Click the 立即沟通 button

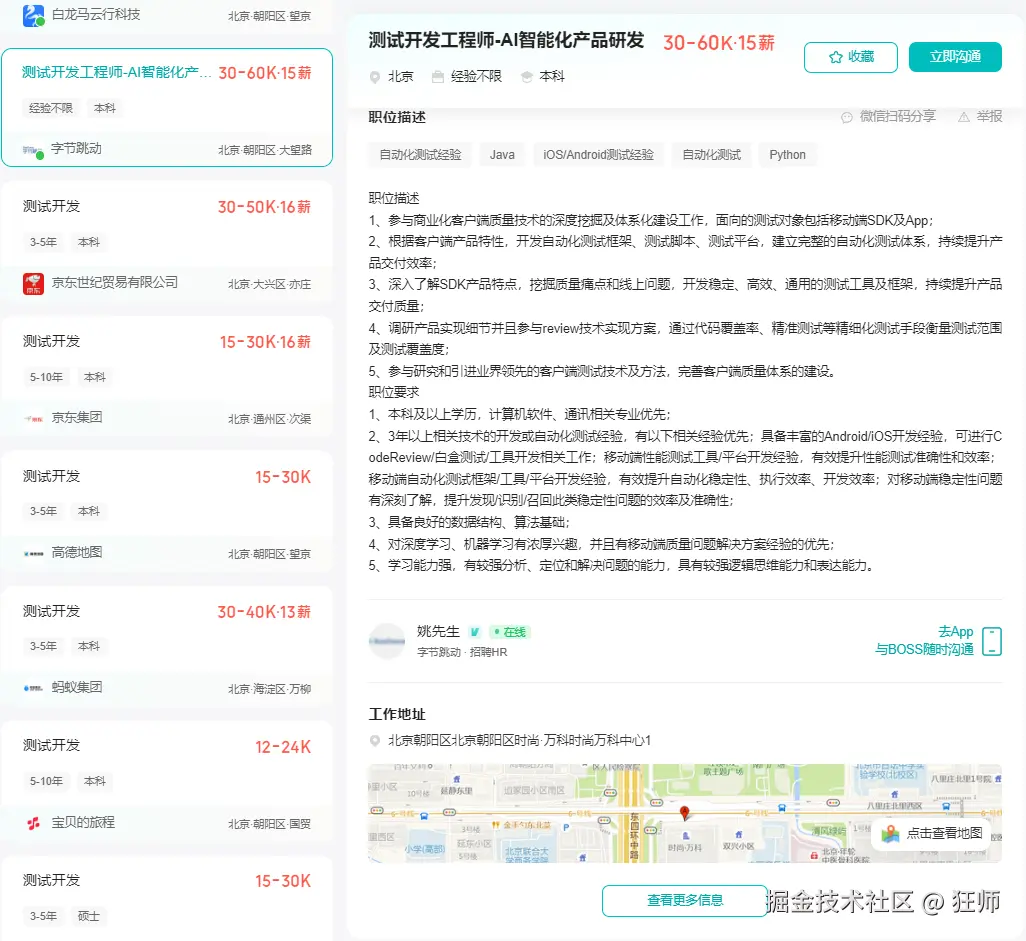pos(955,57)
